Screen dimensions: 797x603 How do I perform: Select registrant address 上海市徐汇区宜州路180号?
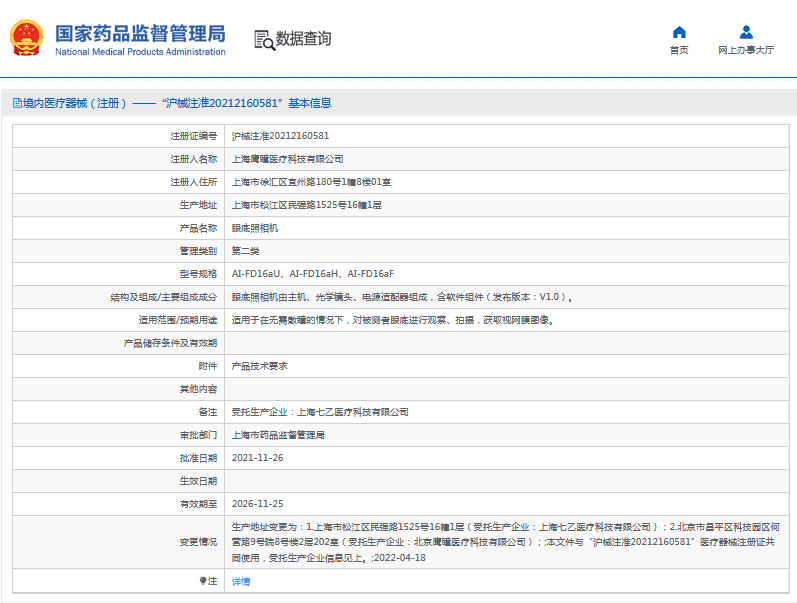coord(312,182)
